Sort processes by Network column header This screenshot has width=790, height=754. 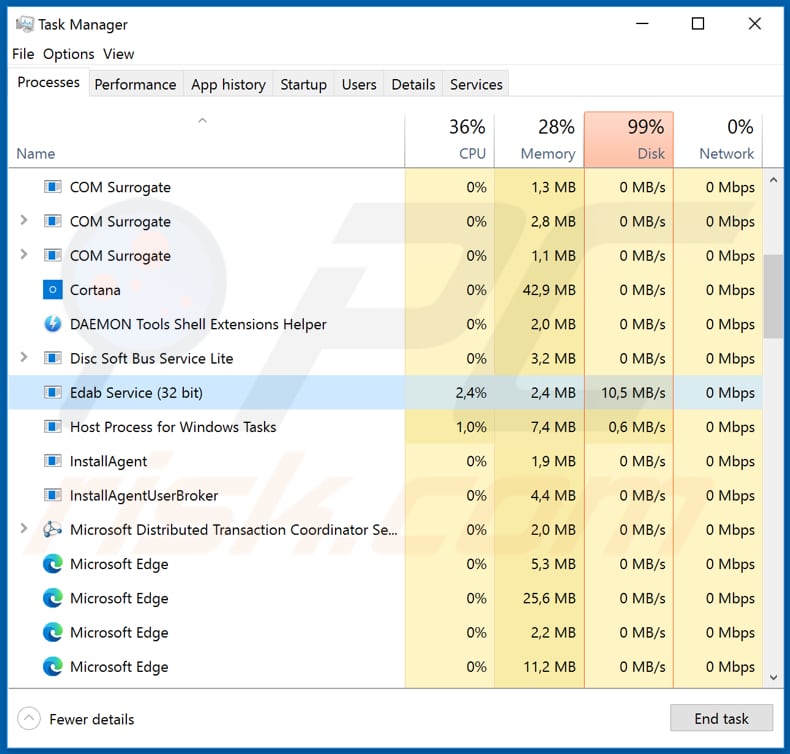[x=718, y=140]
